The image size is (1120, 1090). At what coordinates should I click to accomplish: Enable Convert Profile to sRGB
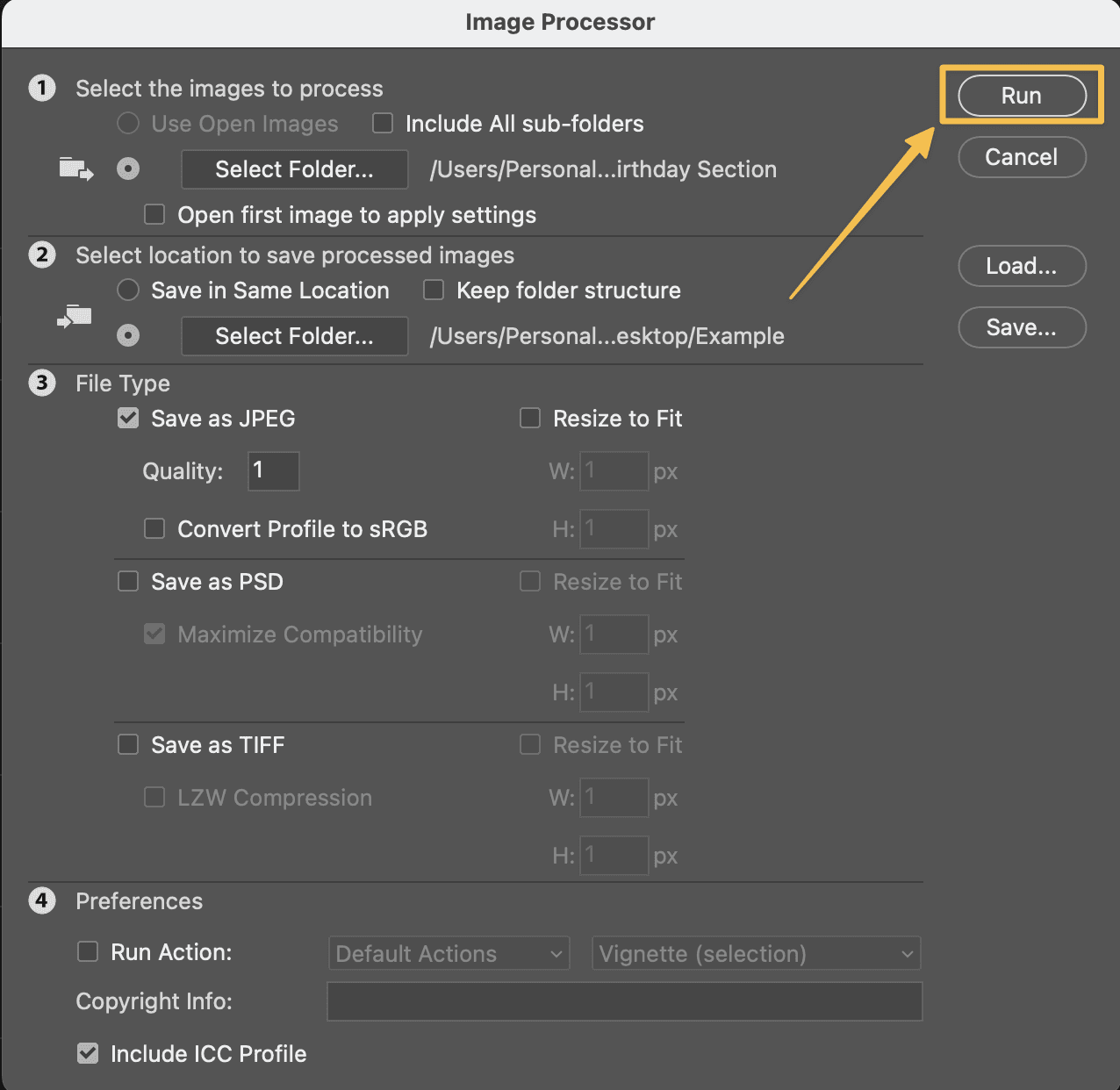pyautogui.click(x=154, y=528)
